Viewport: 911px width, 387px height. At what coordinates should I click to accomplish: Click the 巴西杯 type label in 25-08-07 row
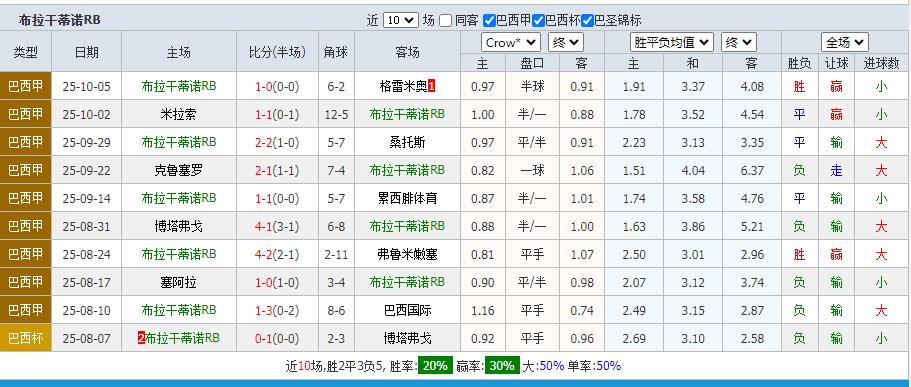[x=26, y=338]
